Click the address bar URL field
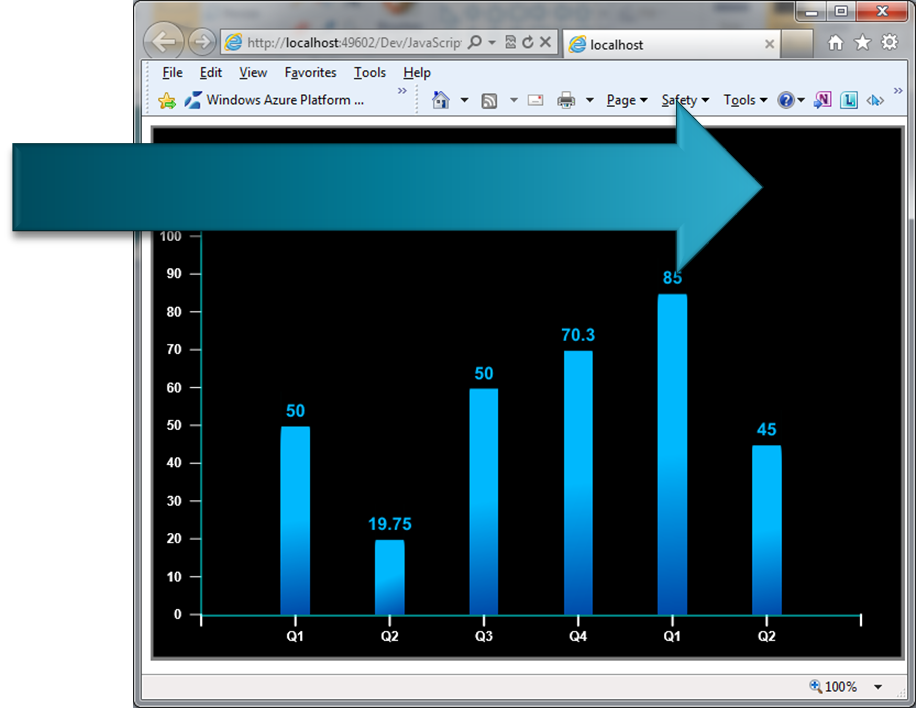 click(354, 43)
